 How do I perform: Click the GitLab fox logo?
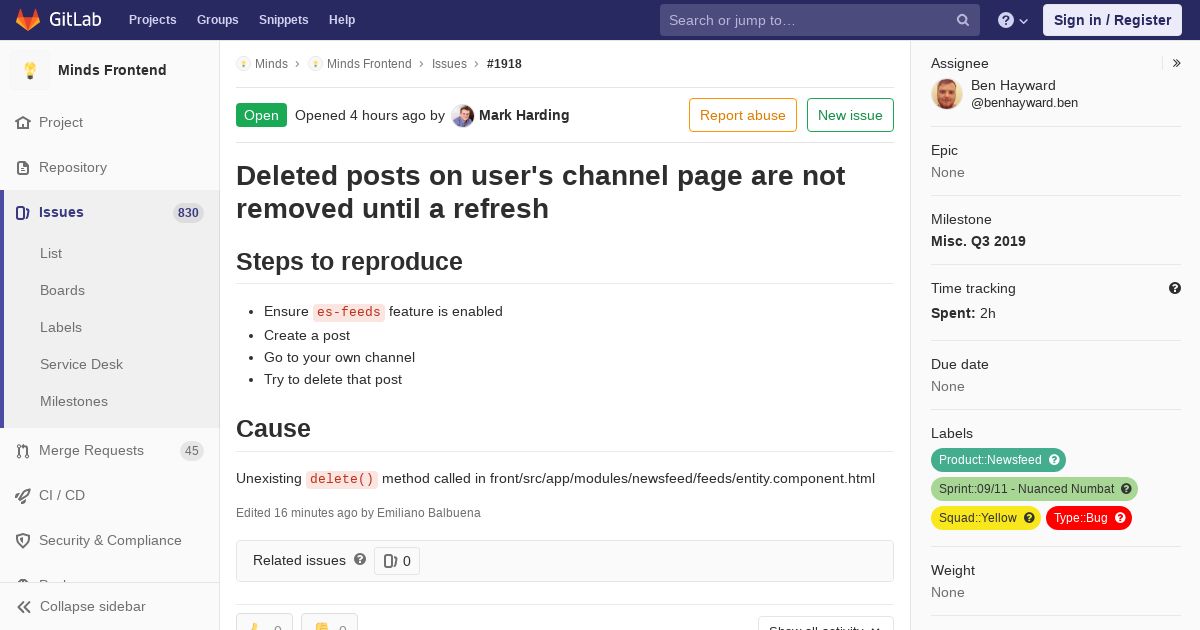coord(29,19)
